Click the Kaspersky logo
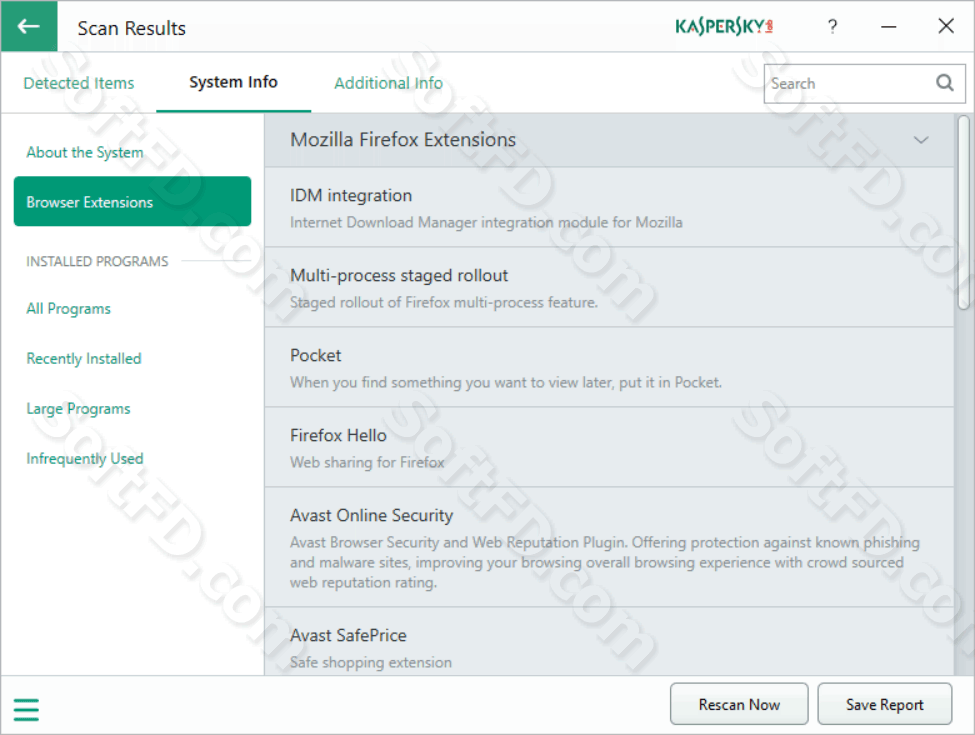 point(724,26)
